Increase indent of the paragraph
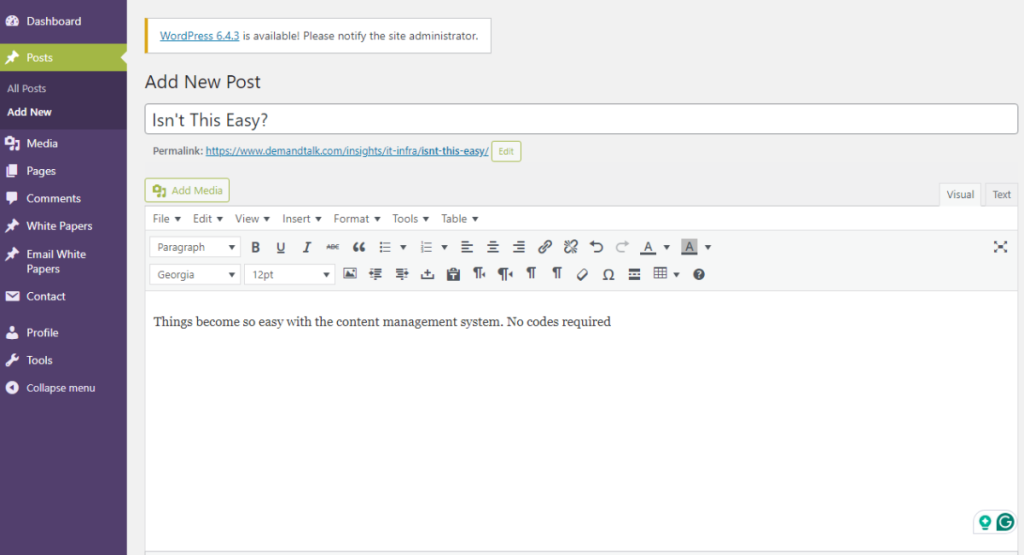Screen dimensions: 1024x555 pyautogui.click(x=402, y=274)
